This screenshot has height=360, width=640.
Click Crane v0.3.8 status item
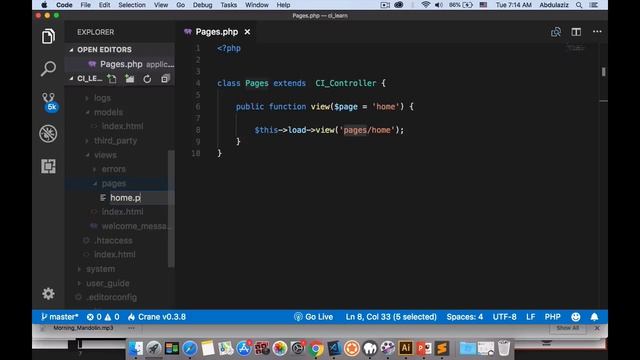tap(157, 317)
